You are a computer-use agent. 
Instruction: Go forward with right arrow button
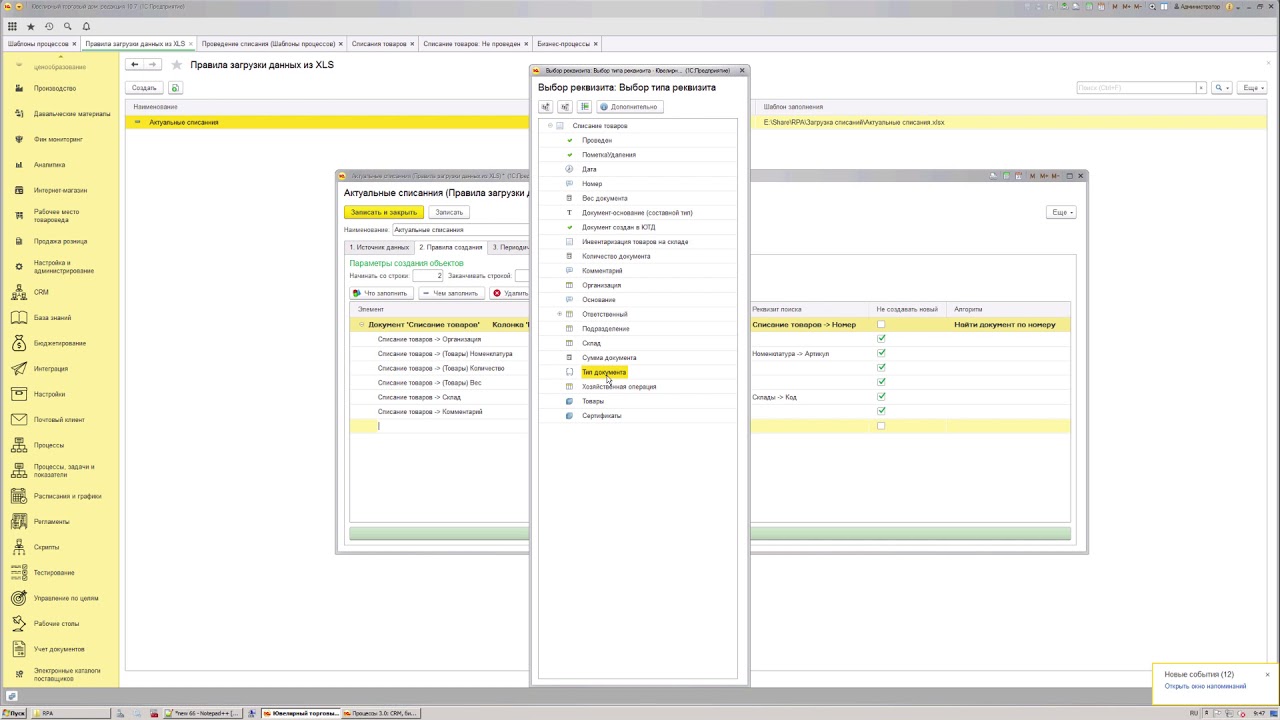pos(152,64)
